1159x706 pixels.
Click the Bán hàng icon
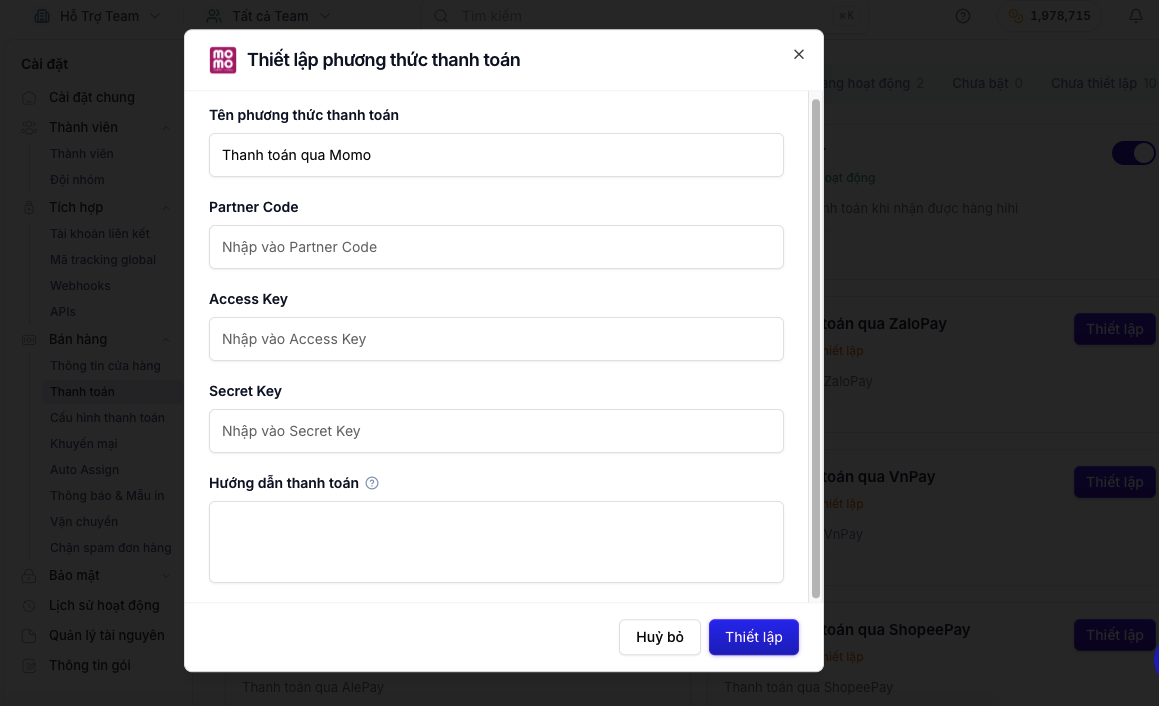pyautogui.click(x=29, y=340)
